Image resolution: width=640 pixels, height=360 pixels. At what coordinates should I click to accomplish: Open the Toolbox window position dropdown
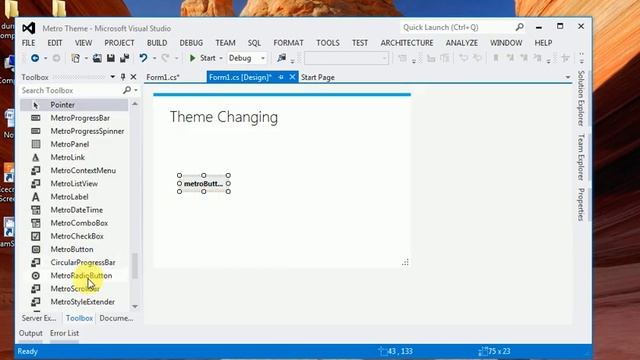(x=112, y=77)
